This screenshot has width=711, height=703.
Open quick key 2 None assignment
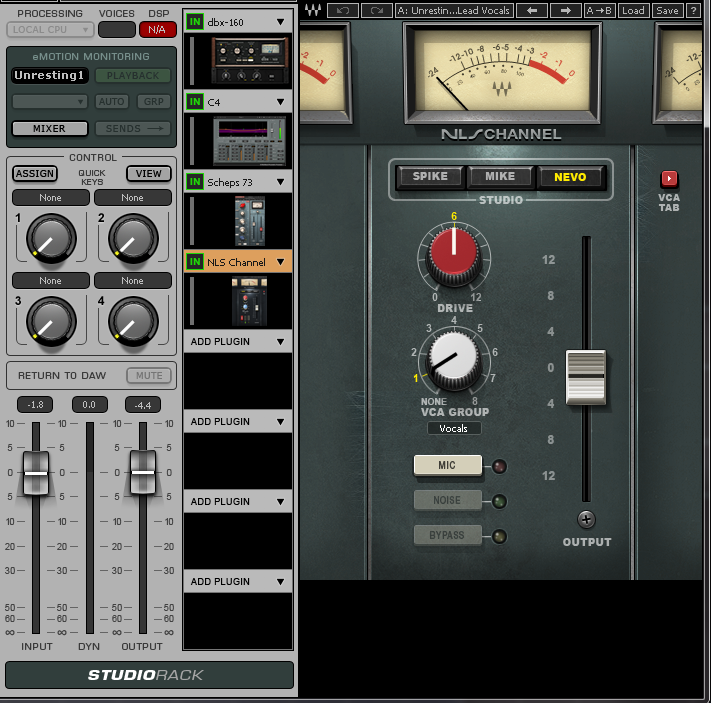tap(133, 198)
